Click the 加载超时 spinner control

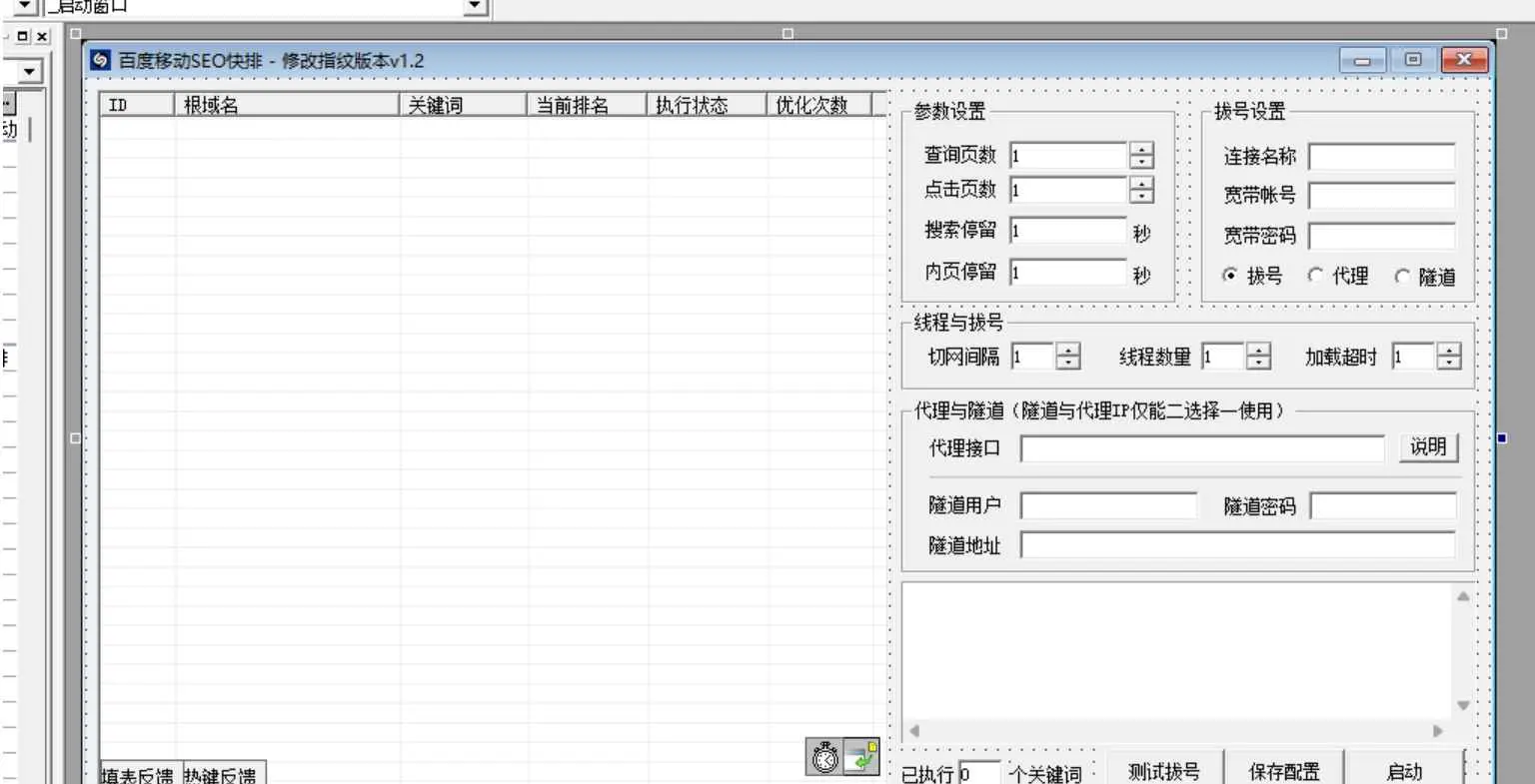coord(1449,357)
